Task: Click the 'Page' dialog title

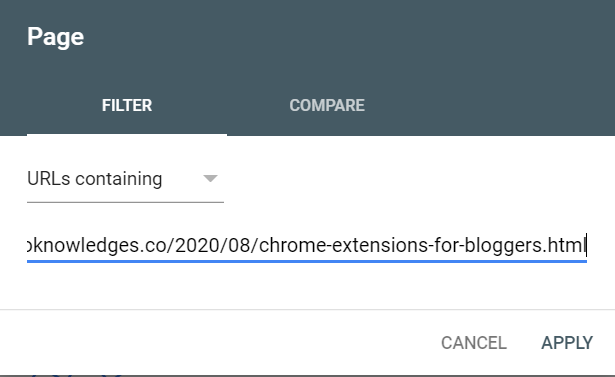Action: (x=55, y=38)
